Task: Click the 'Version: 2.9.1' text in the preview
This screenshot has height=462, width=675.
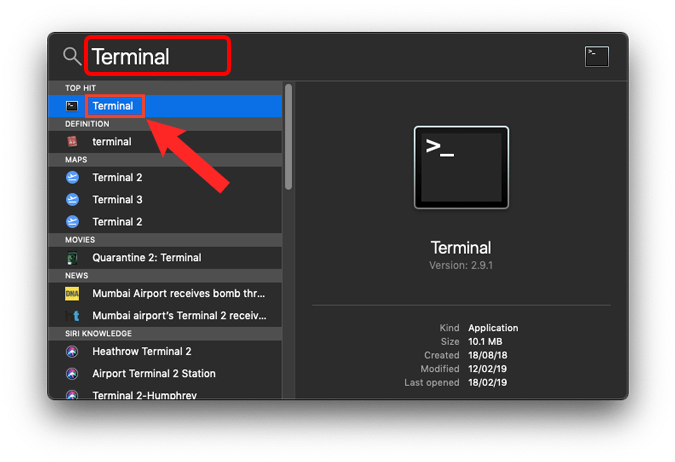Action: point(461,266)
